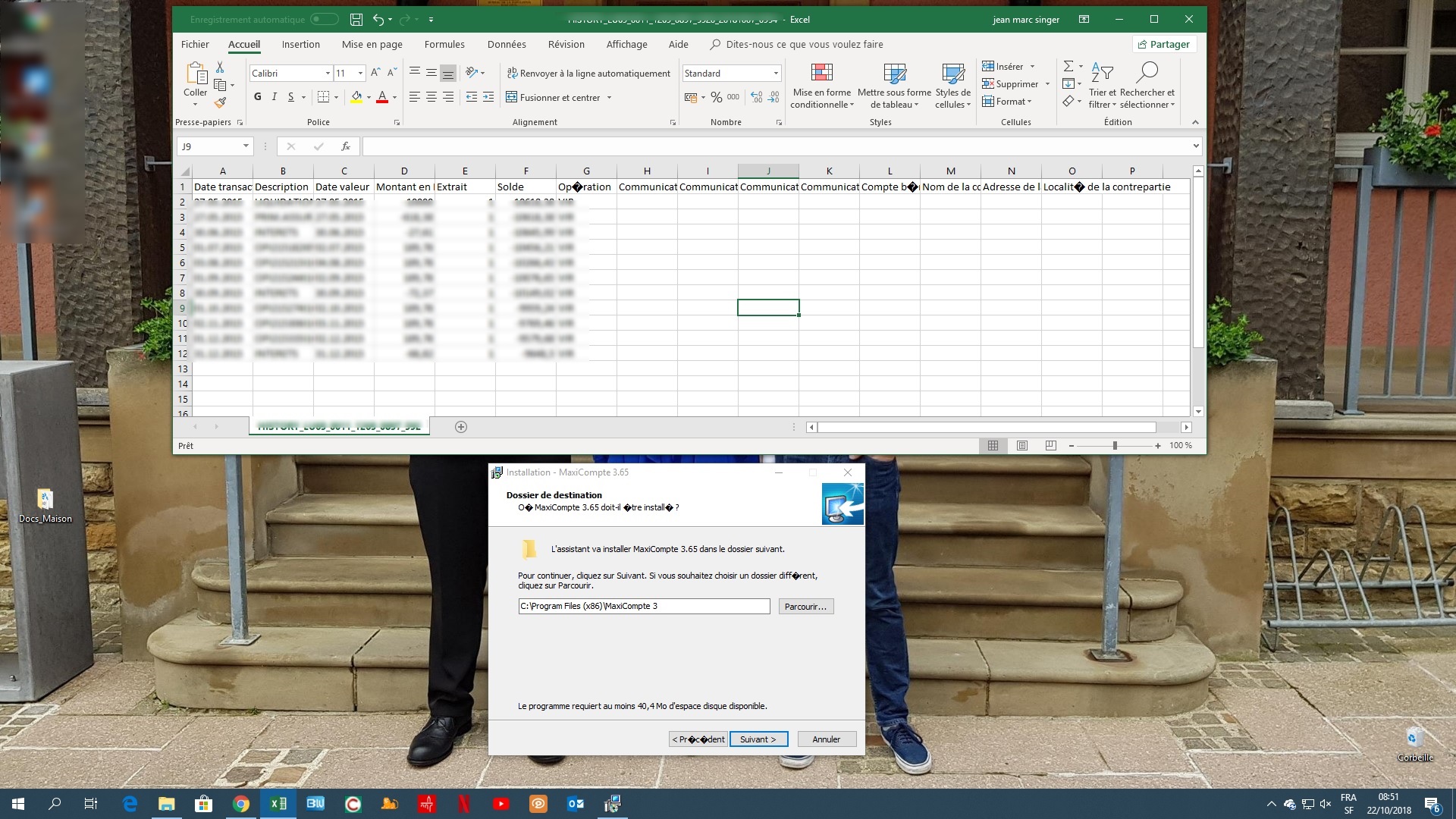Open Mise en forme conditionnelle
1456x819 pixels.
[x=822, y=85]
